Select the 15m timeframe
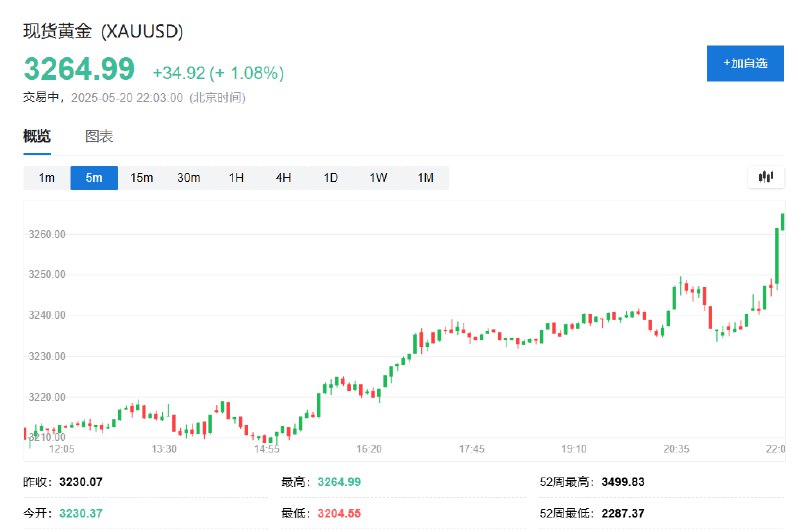 click(141, 178)
